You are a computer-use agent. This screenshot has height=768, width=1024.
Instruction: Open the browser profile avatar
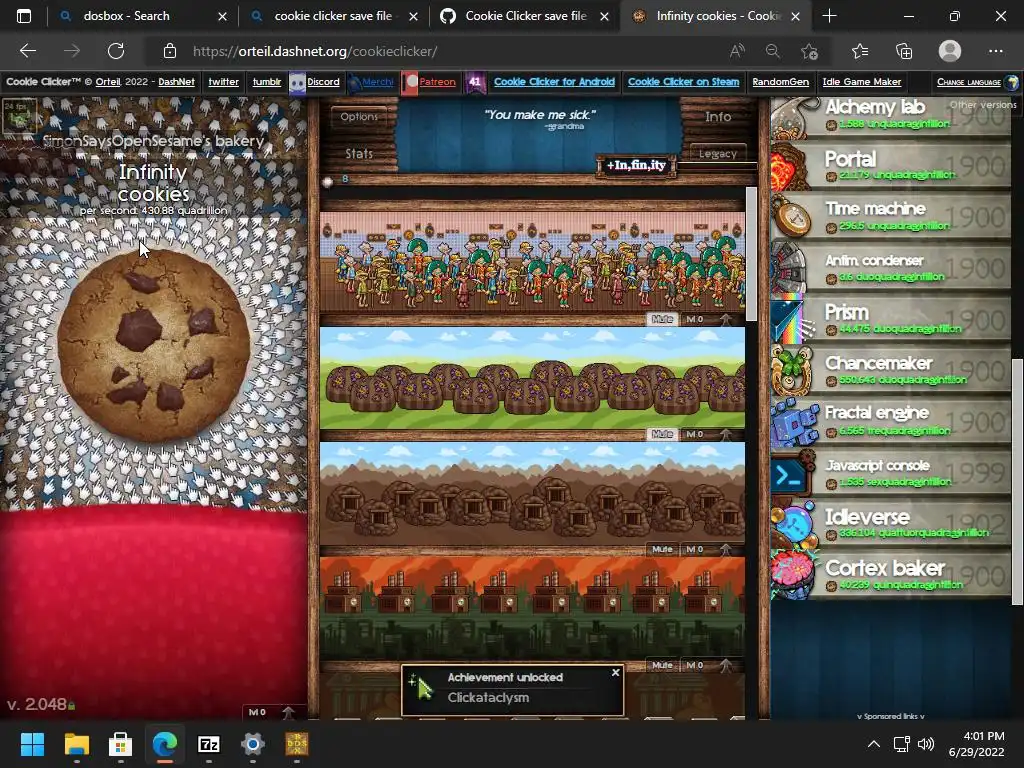click(950, 51)
